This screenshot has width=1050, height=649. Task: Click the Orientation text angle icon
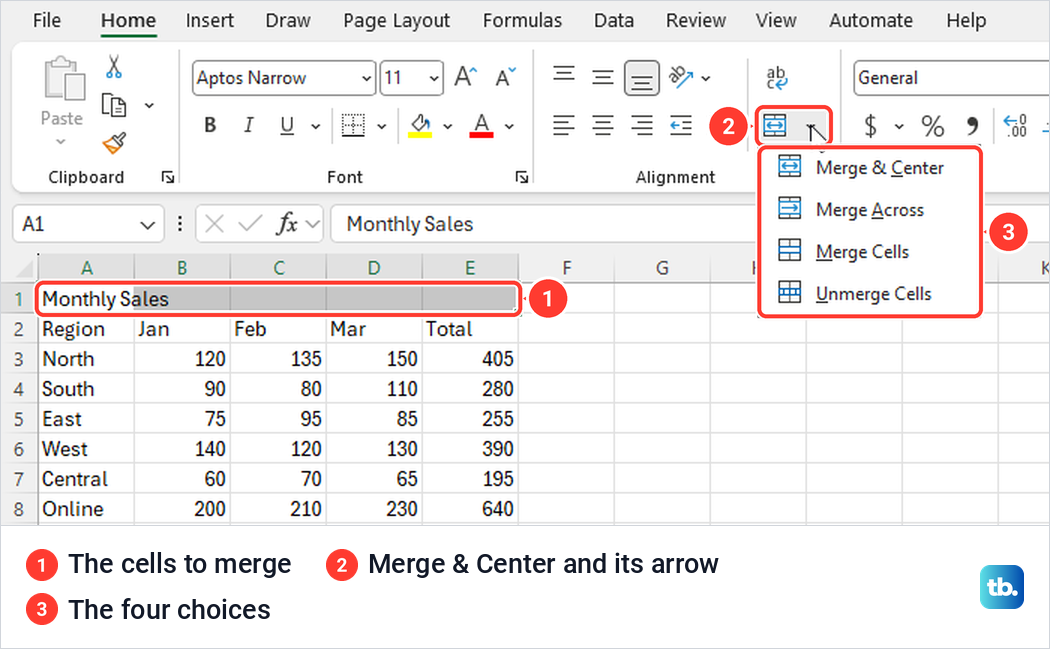tap(681, 77)
